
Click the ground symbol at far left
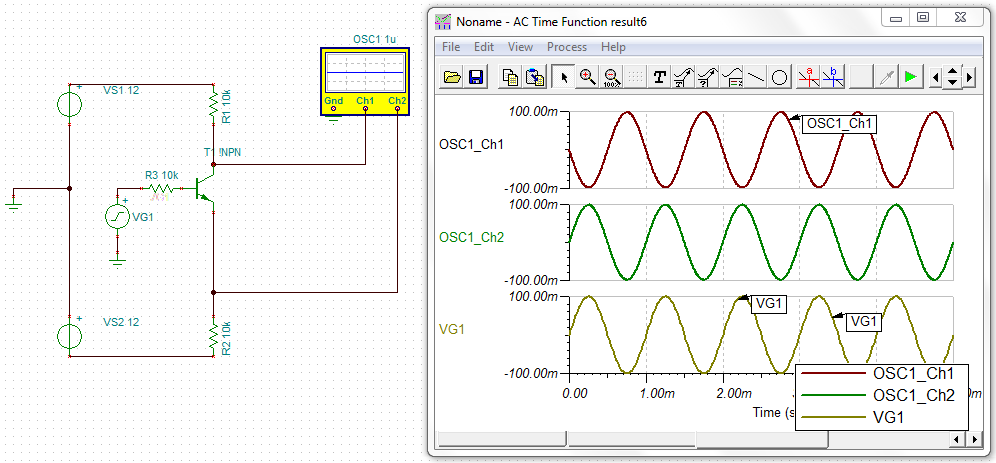coord(12,204)
